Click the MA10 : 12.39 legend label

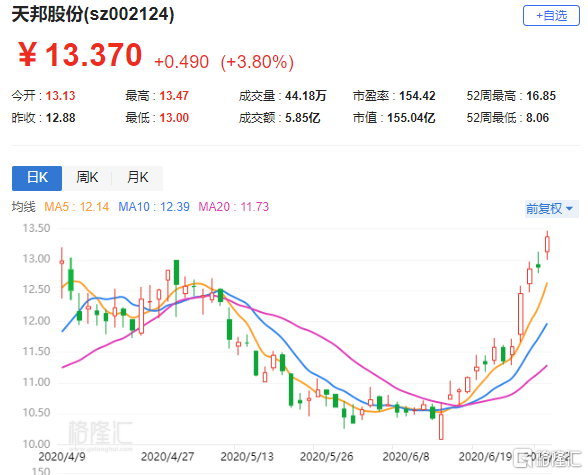[x=154, y=207]
